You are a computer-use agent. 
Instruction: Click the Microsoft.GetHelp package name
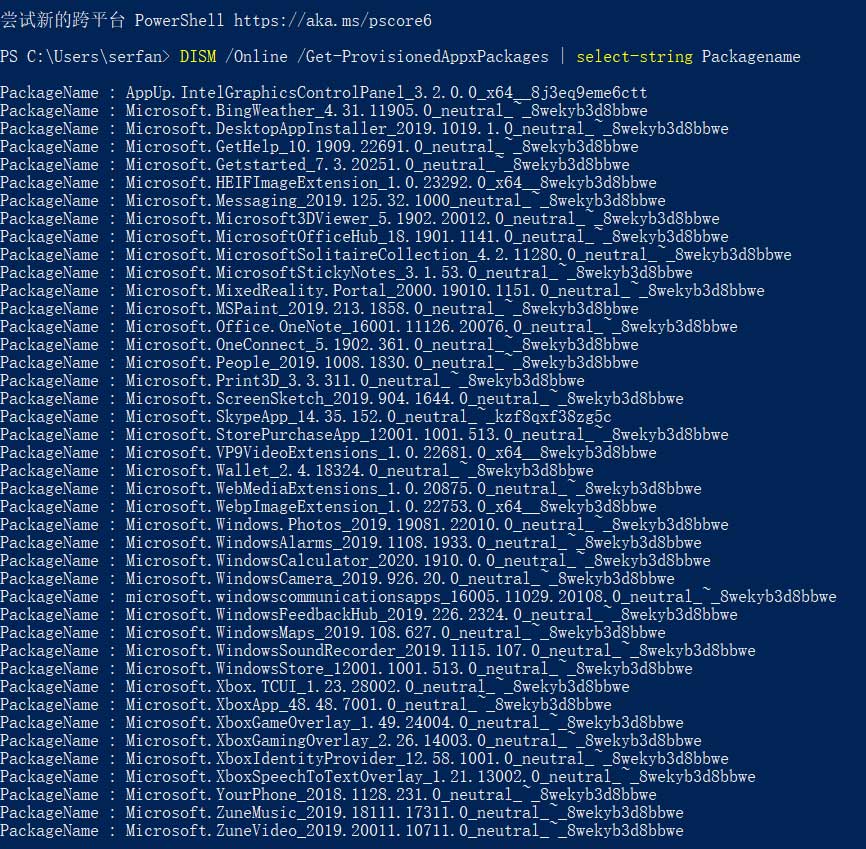[382, 147]
